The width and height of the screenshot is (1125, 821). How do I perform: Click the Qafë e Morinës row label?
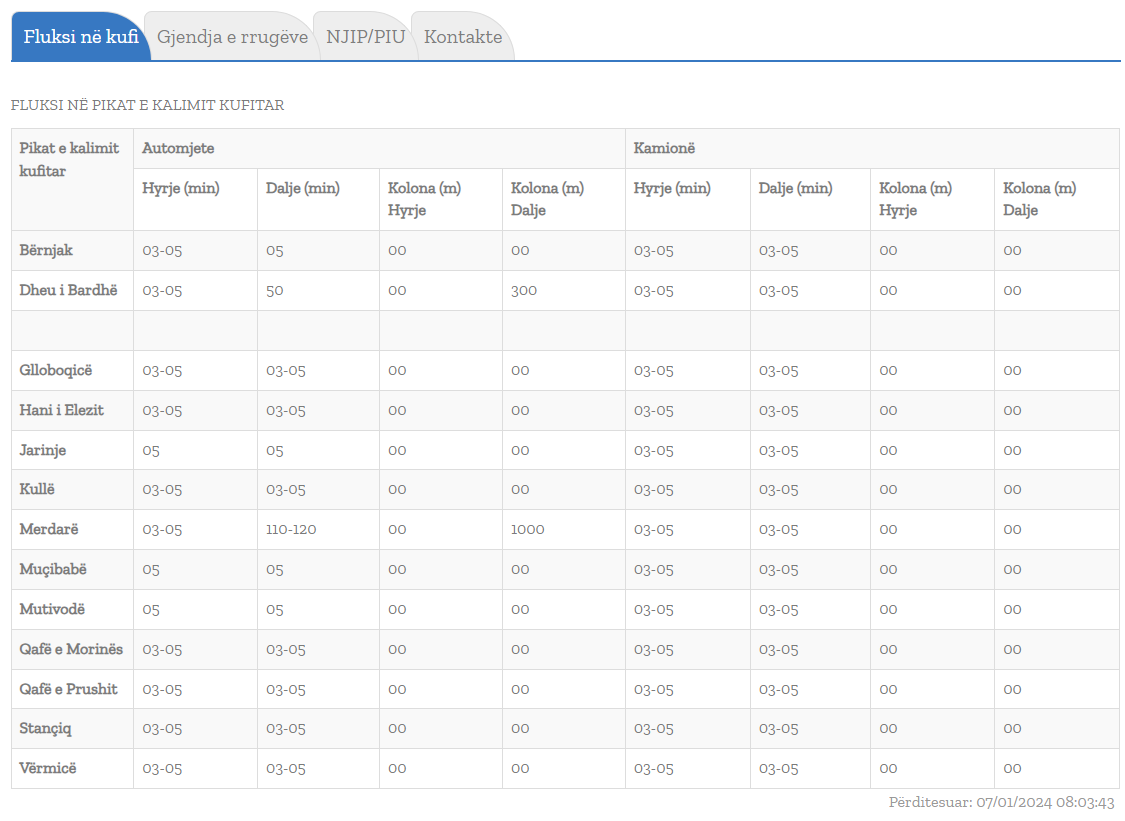(71, 649)
